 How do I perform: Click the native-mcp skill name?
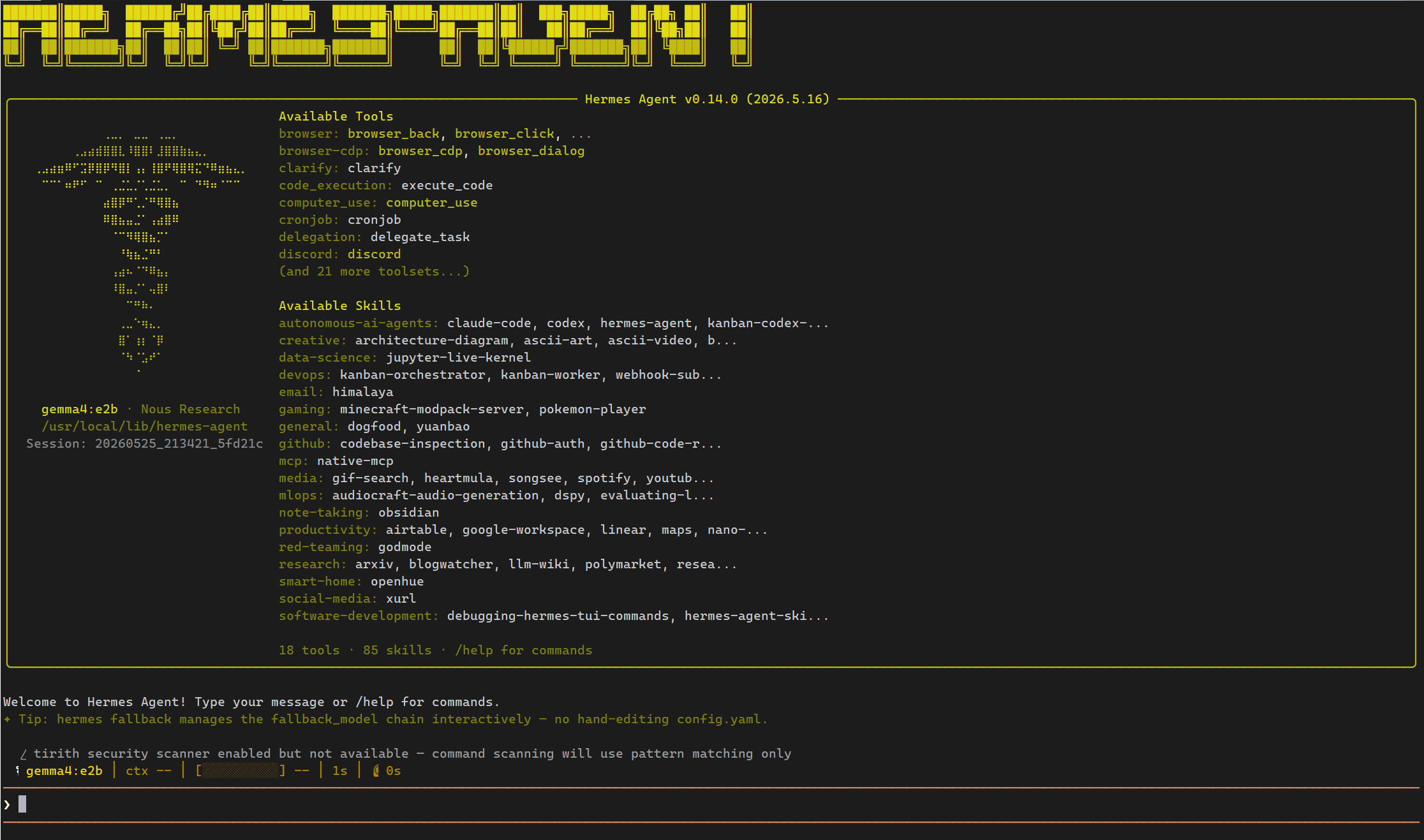click(x=355, y=461)
